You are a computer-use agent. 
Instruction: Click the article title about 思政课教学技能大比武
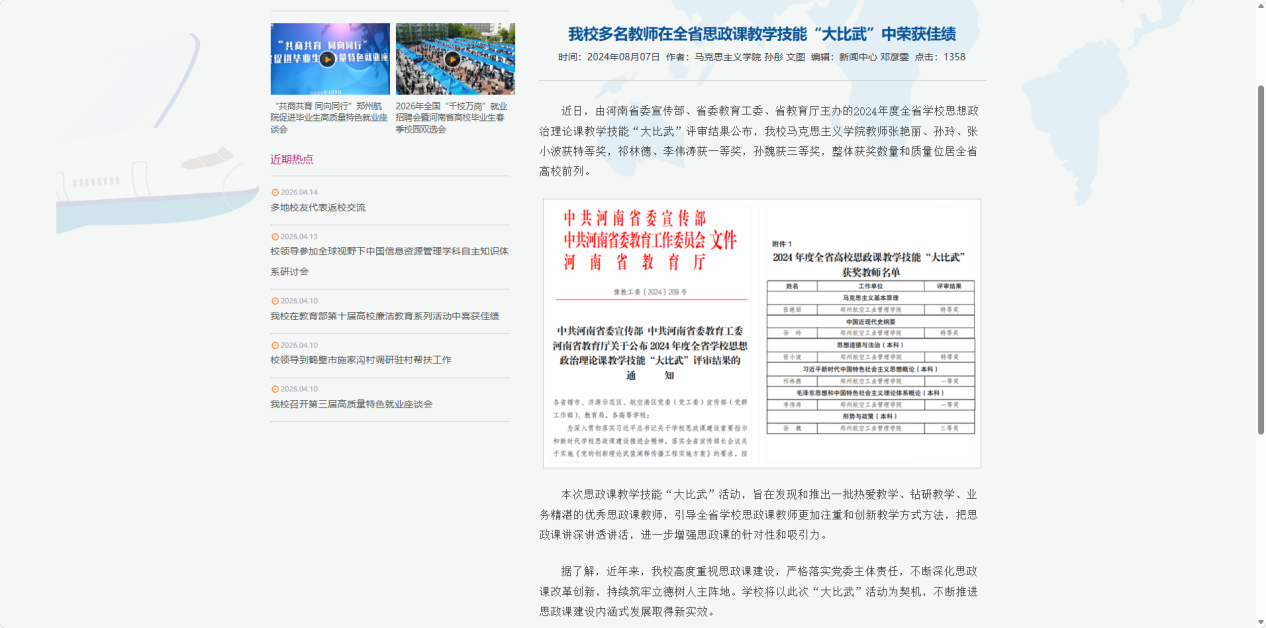pos(762,35)
